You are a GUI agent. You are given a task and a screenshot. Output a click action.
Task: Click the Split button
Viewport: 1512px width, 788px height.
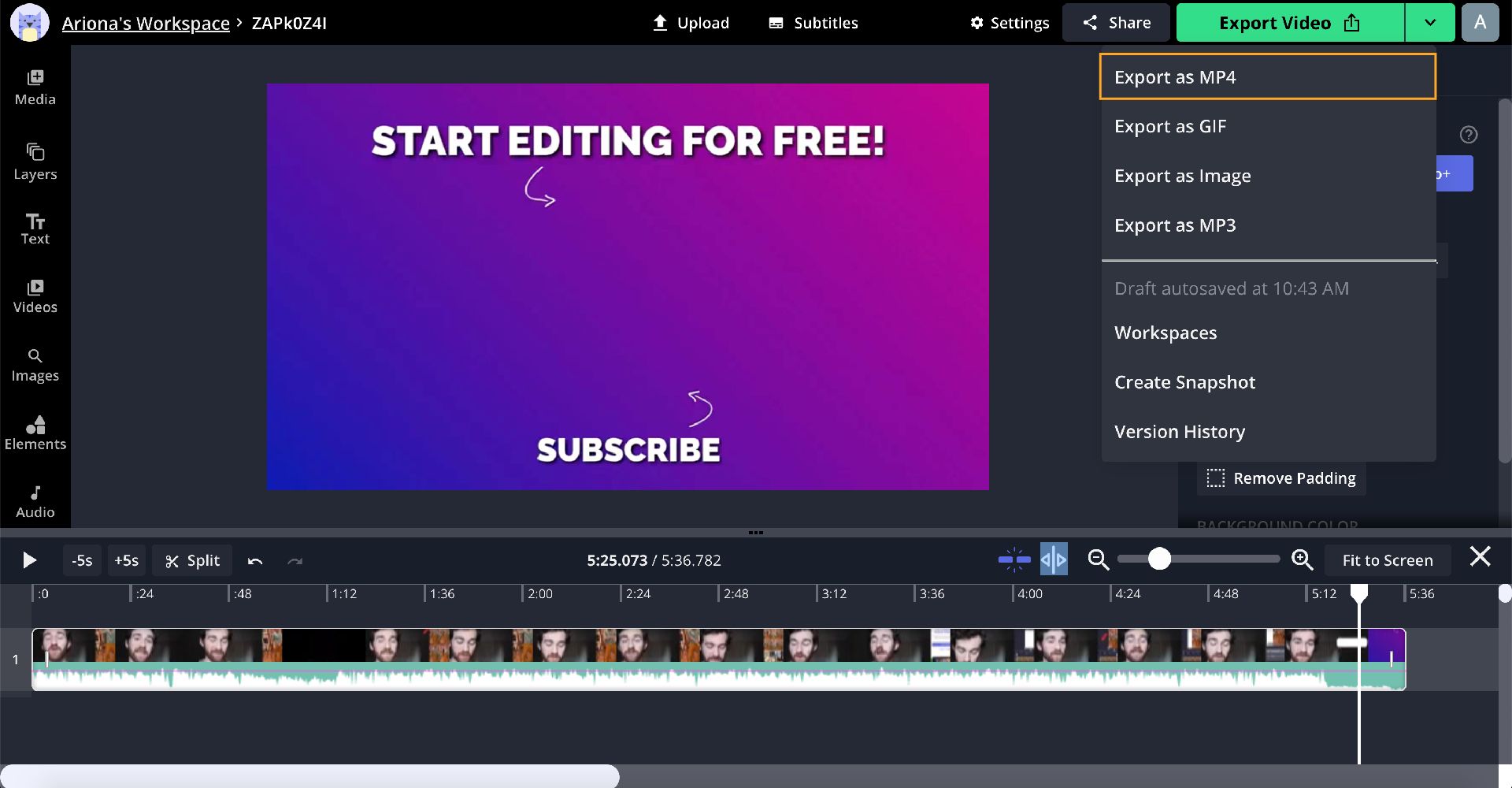192,560
